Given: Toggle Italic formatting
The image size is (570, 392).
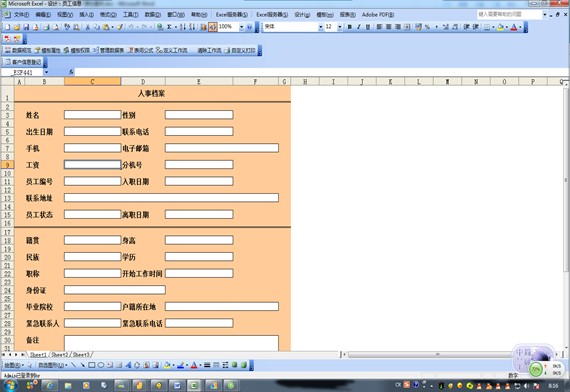Looking at the screenshot, I should (359, 27).
